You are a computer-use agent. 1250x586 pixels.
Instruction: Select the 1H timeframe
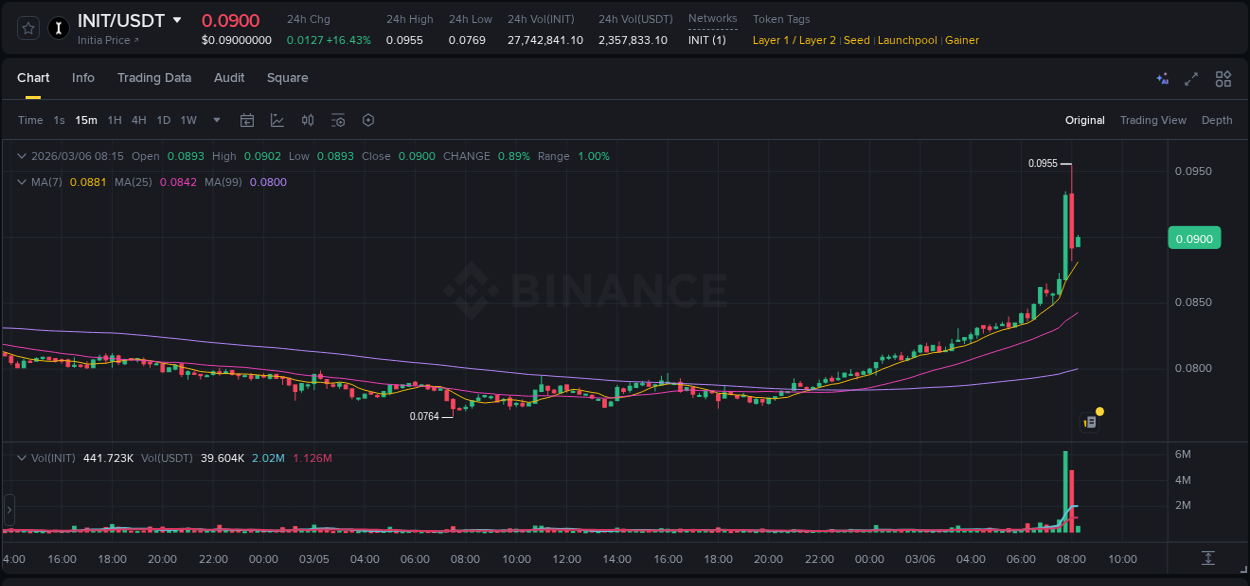[x=116, y=120]
